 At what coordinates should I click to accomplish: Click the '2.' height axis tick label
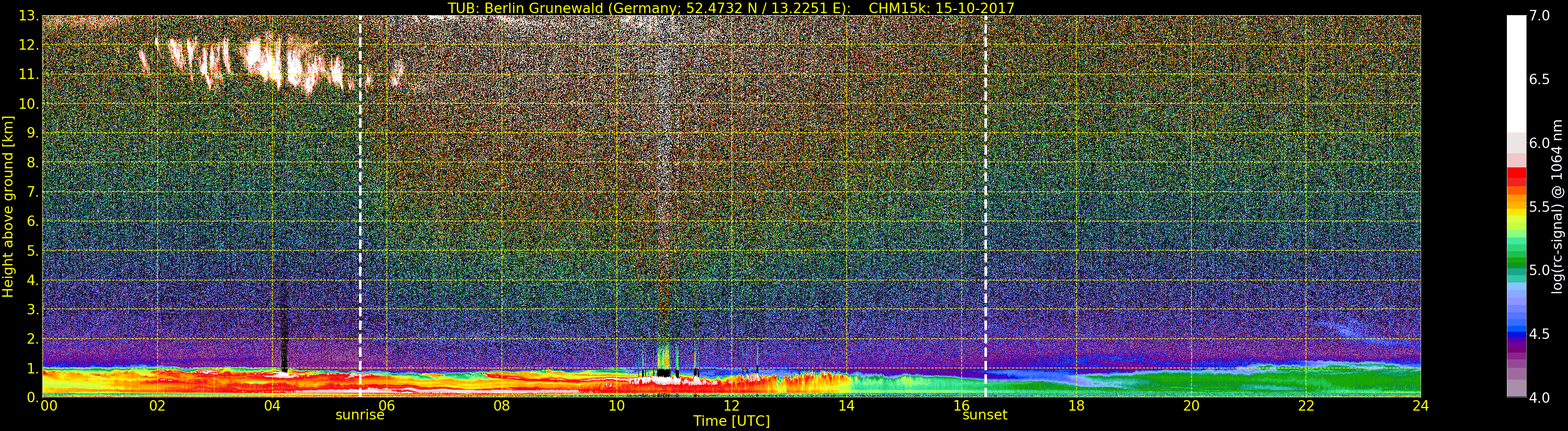click(33, 338)
